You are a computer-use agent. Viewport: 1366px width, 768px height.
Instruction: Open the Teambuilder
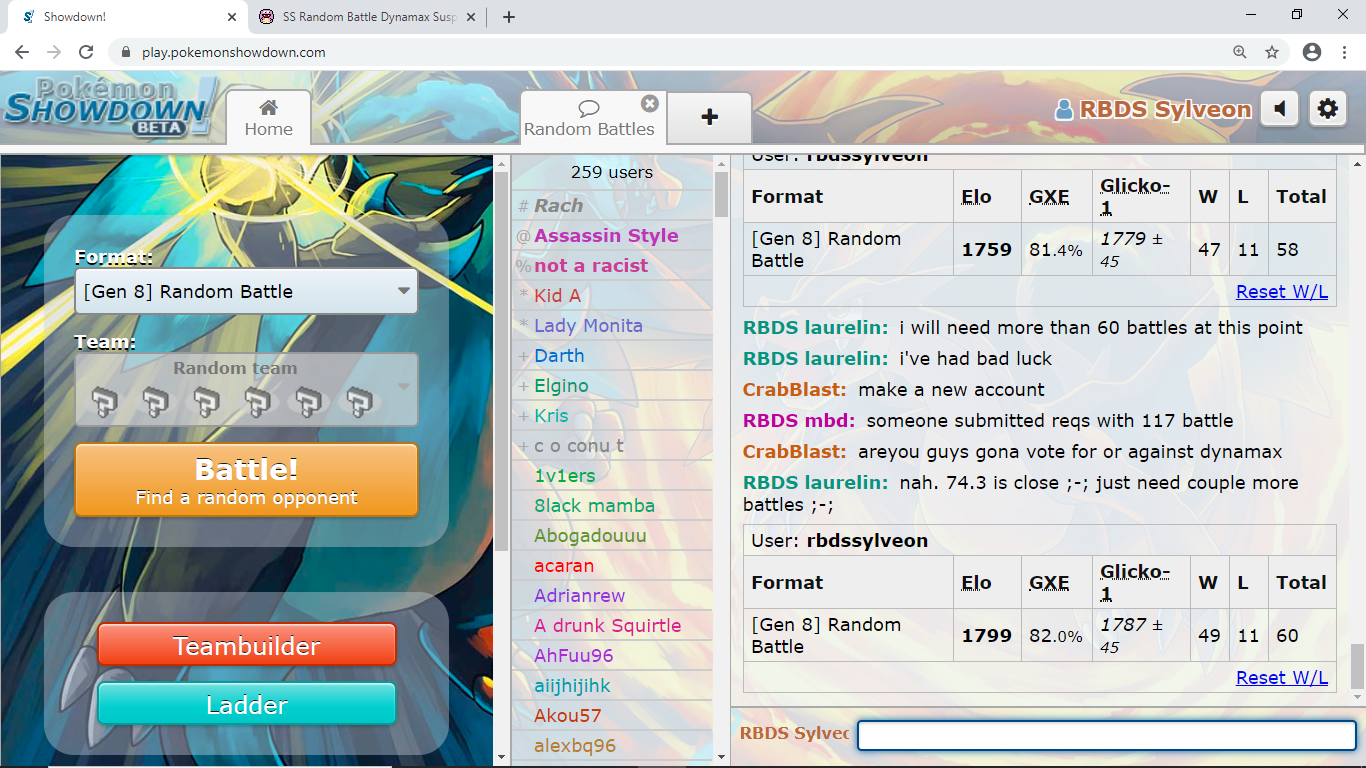coord(247,646)
